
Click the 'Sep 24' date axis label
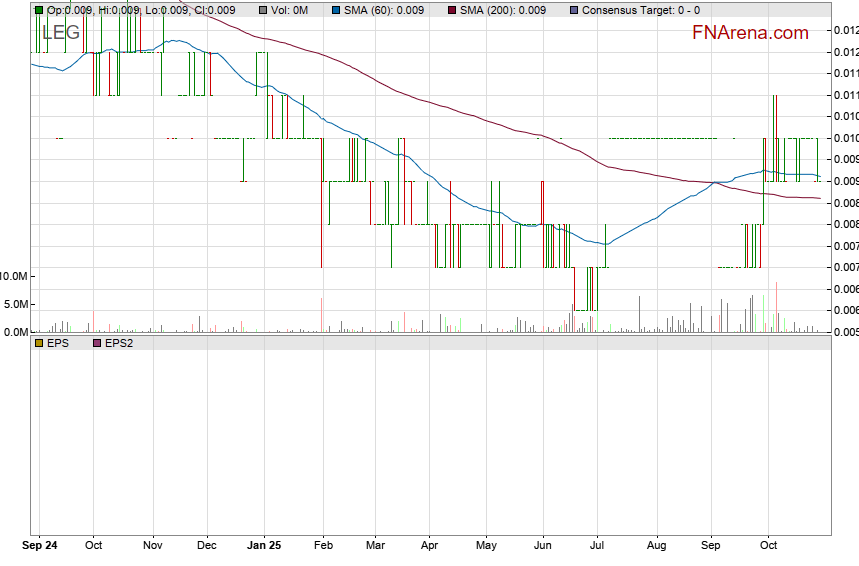tap(41, 547)
